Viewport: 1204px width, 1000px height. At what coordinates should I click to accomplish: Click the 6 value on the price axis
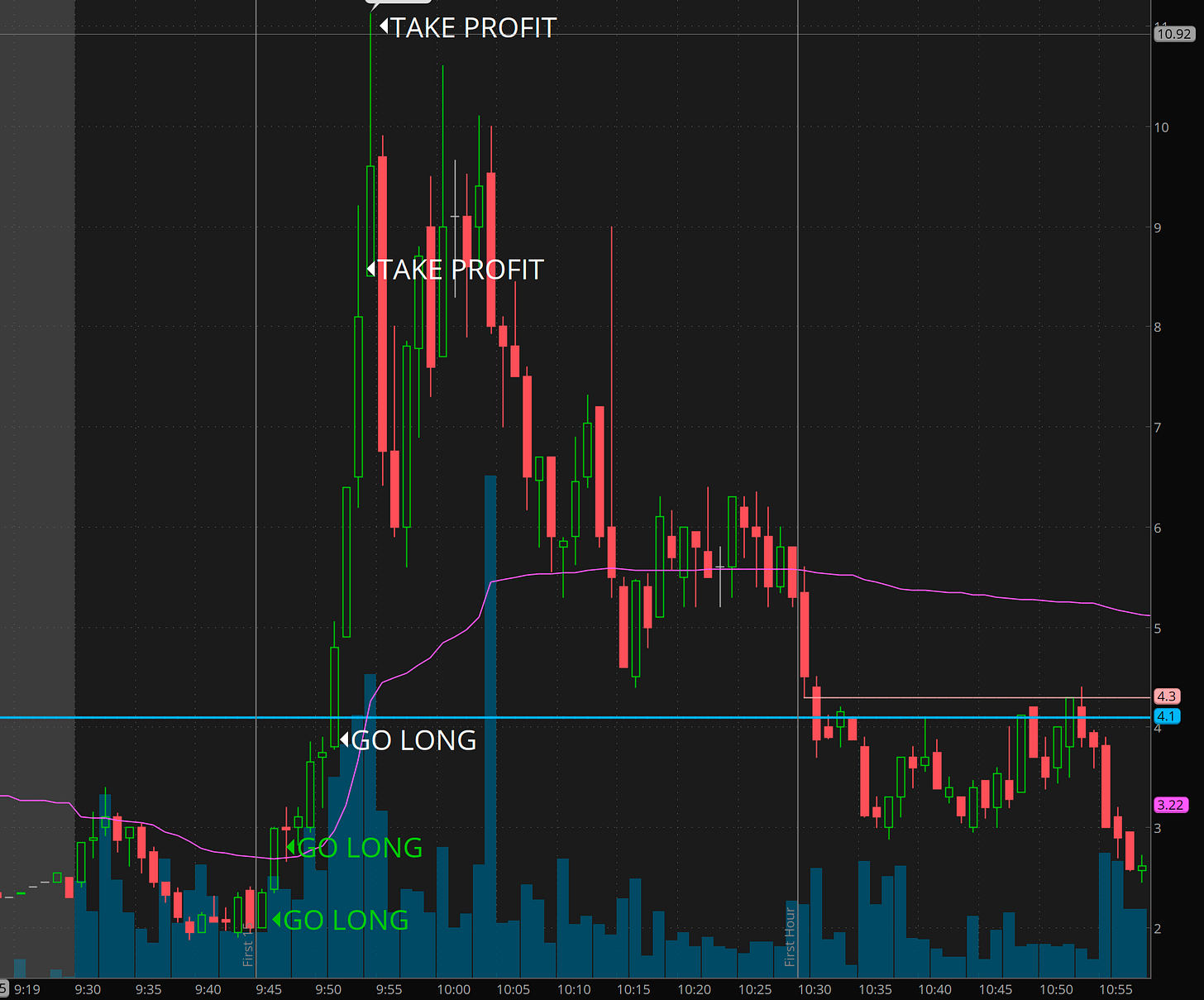click(x=1158, y=528)
